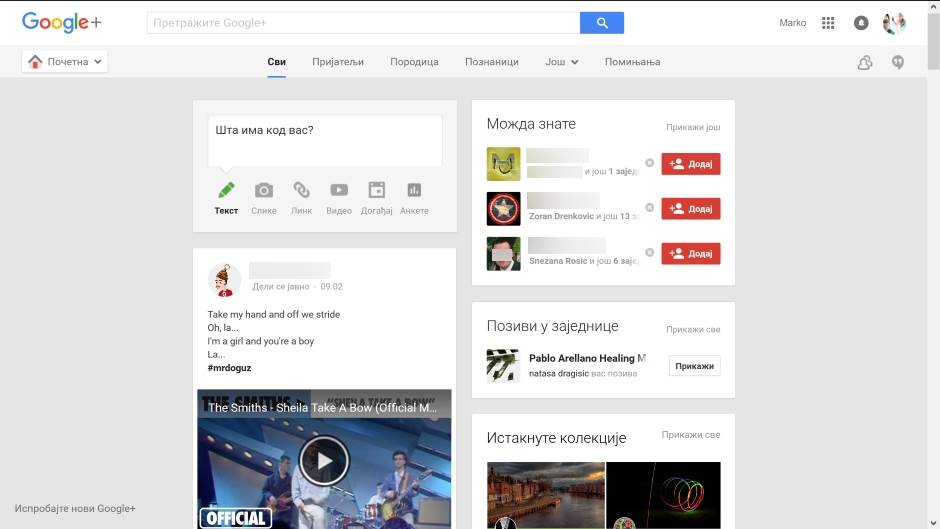This screenshot has width=940, height=529.
Task: Select the Анкете poll icon
Action: click(414, 191)
